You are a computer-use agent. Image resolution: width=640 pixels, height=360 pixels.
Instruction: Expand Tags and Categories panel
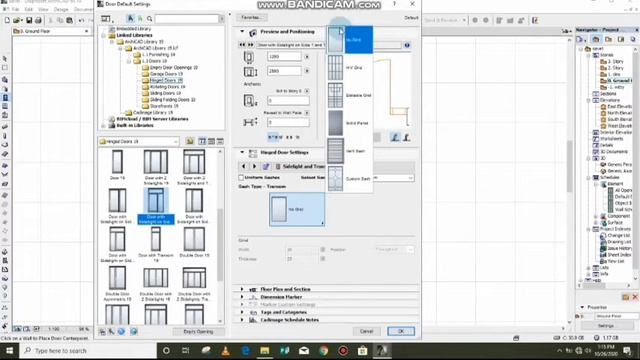click(242, 312)
